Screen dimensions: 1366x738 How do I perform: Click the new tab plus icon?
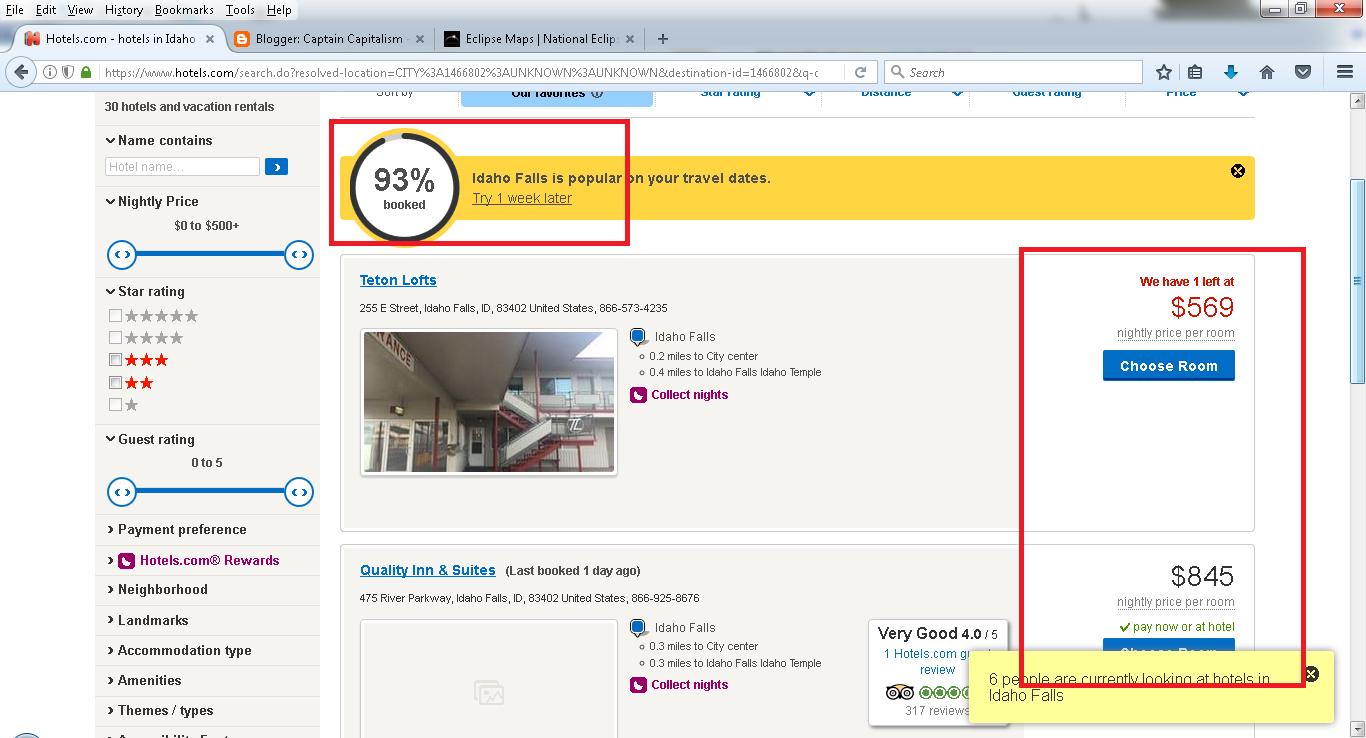click(662, 39)
